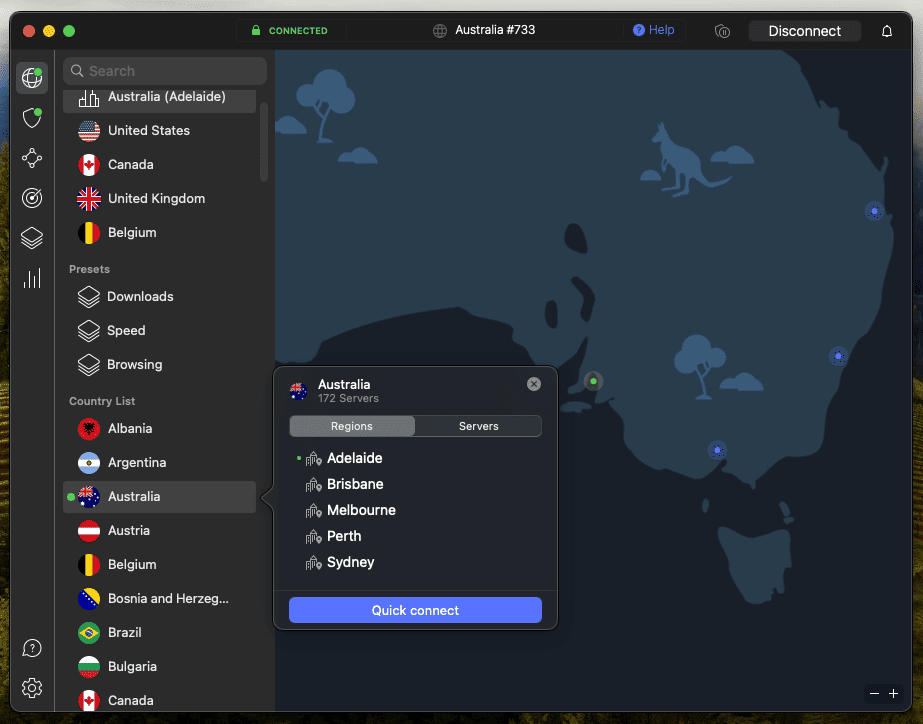Select Albania in country list
The image size is (923, 724).
coord(160,429)
